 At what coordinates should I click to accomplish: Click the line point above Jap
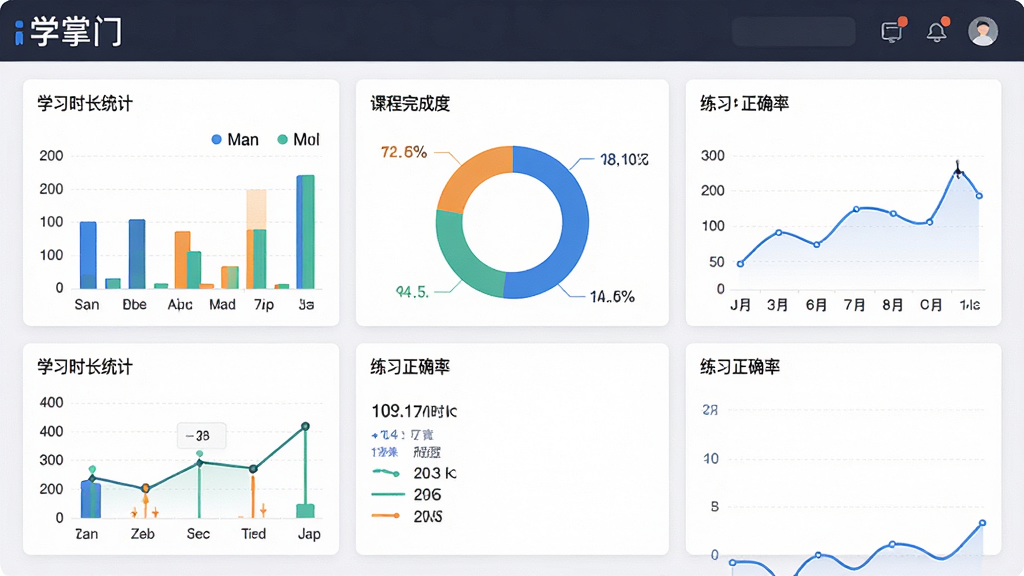pyautogui.click(x=305, y=426)
